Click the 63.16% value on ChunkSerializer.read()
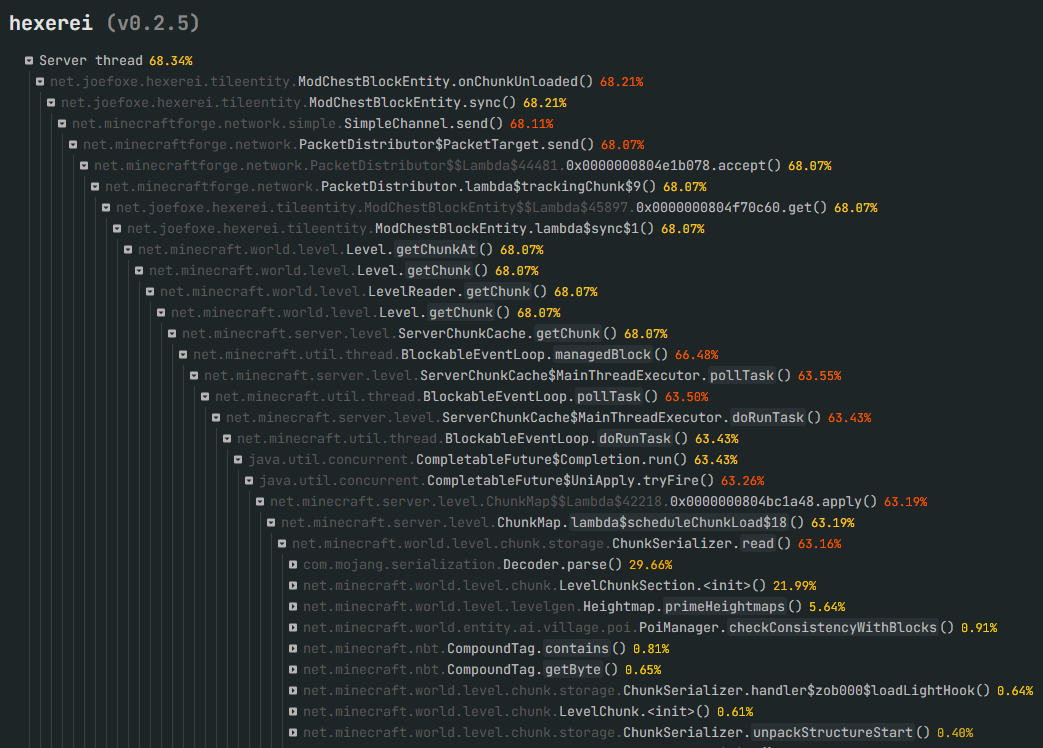Viewport: 1043px width, 748px height. (x=820, y=544)
